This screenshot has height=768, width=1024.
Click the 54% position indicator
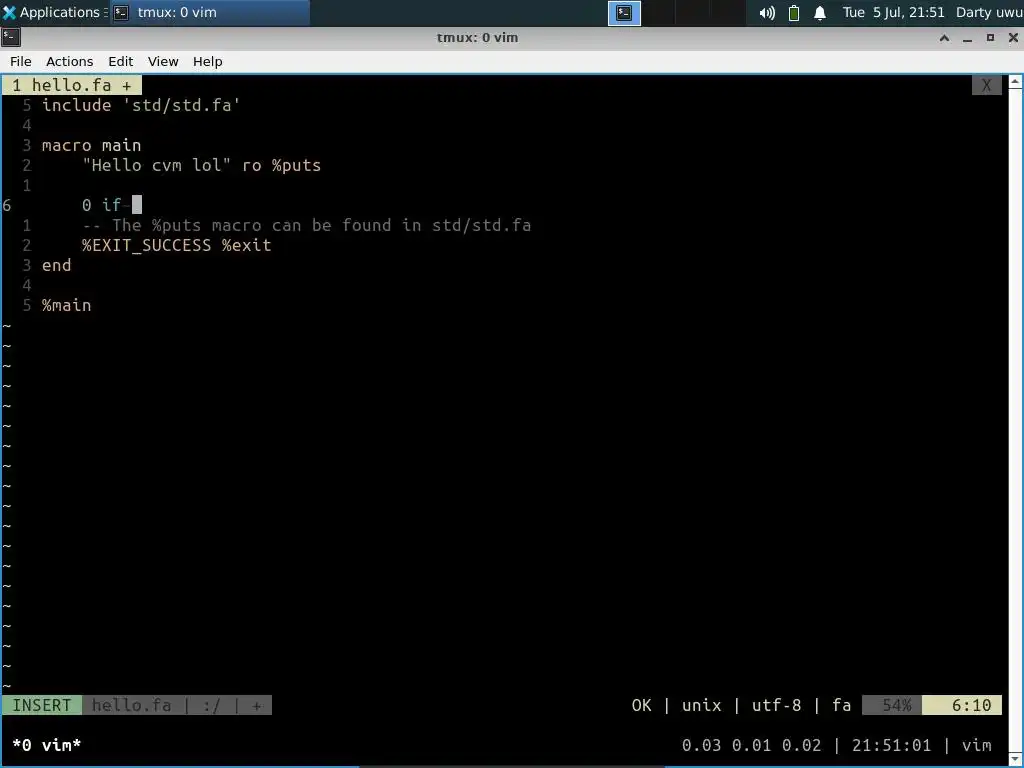(892, 705)
